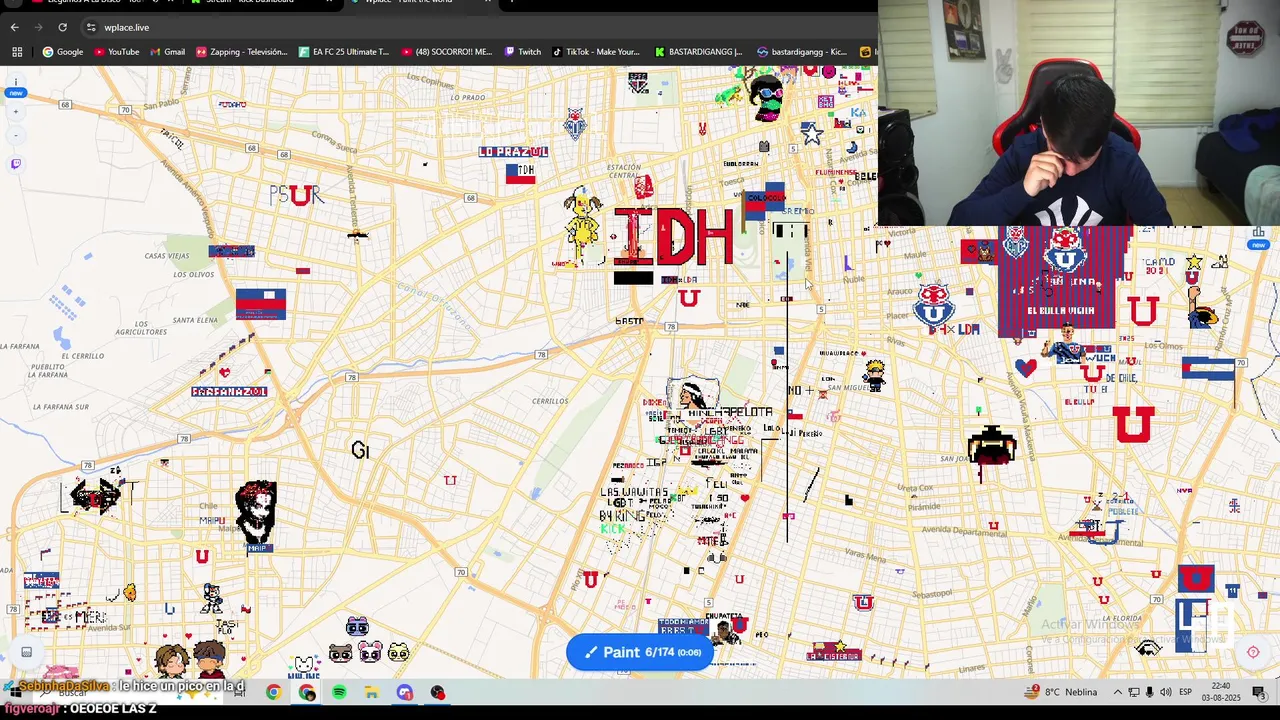Click the LA FARFANA SUR map label
This screenshot has width=1280, height=720.
click(x=61, y=407)
